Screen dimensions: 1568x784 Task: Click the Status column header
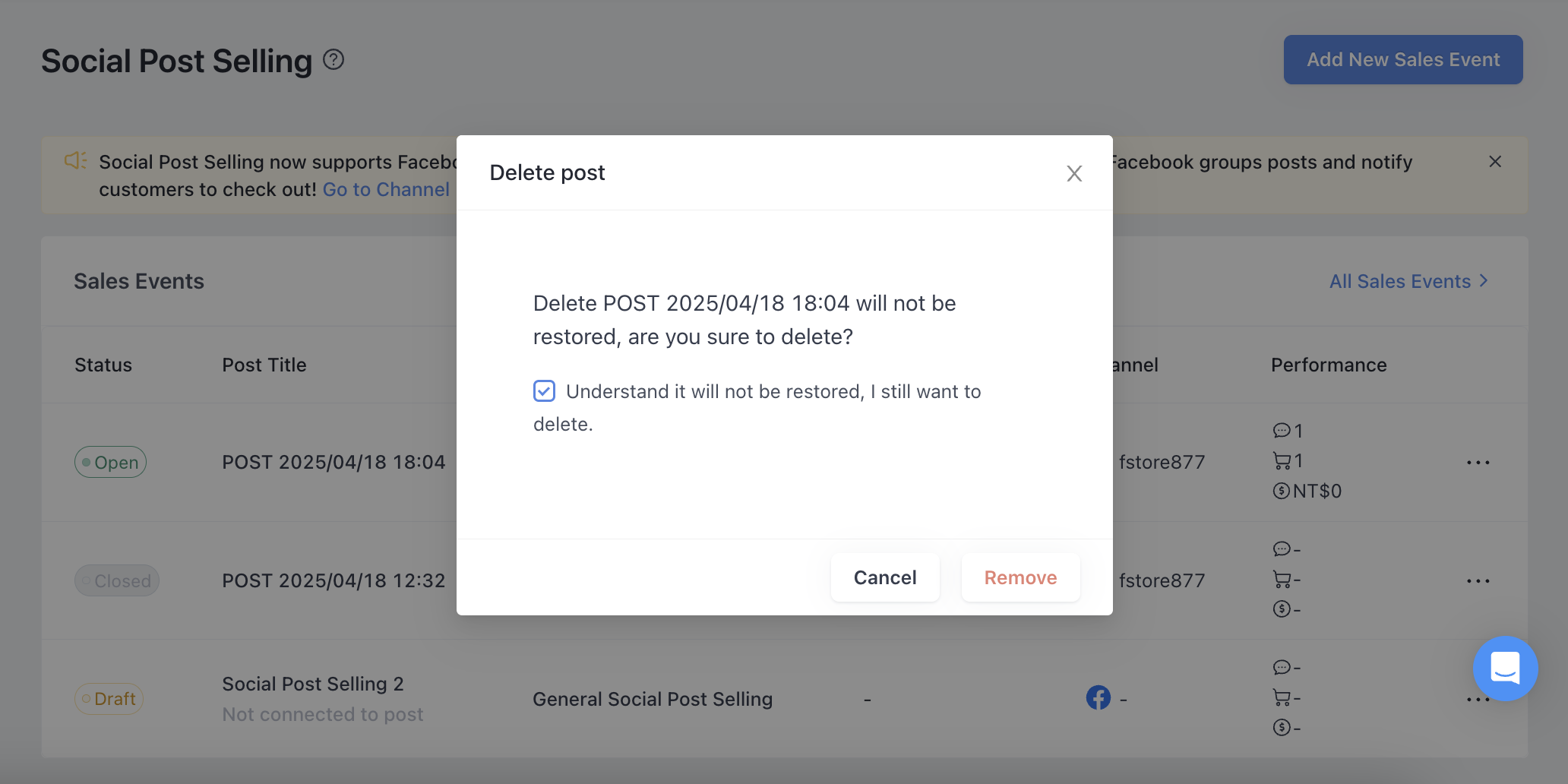(103, 365)
